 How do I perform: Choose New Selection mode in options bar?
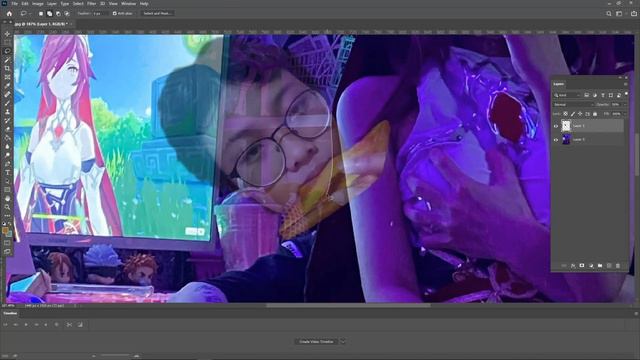(41, 13)
